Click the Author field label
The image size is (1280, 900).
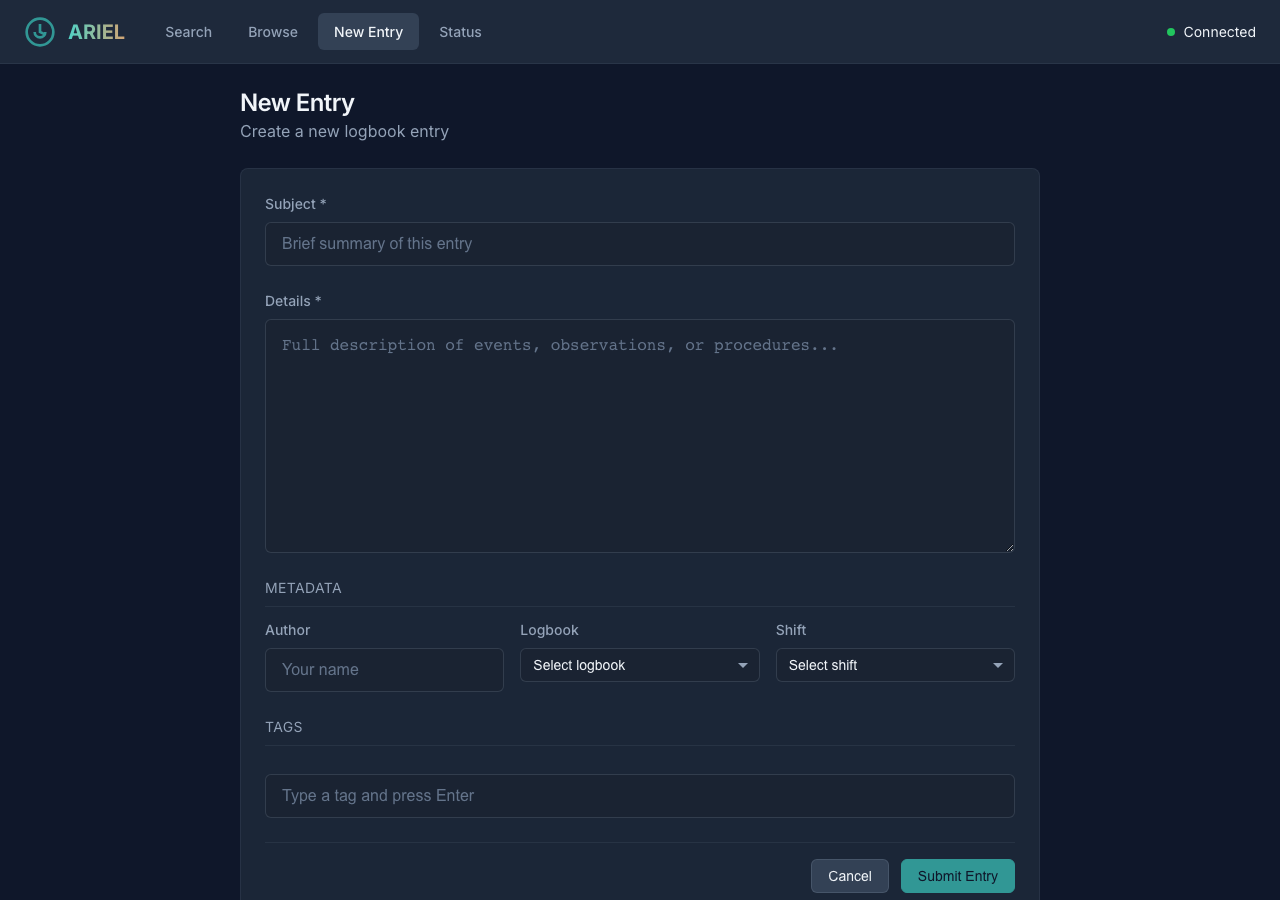[287, 630]
